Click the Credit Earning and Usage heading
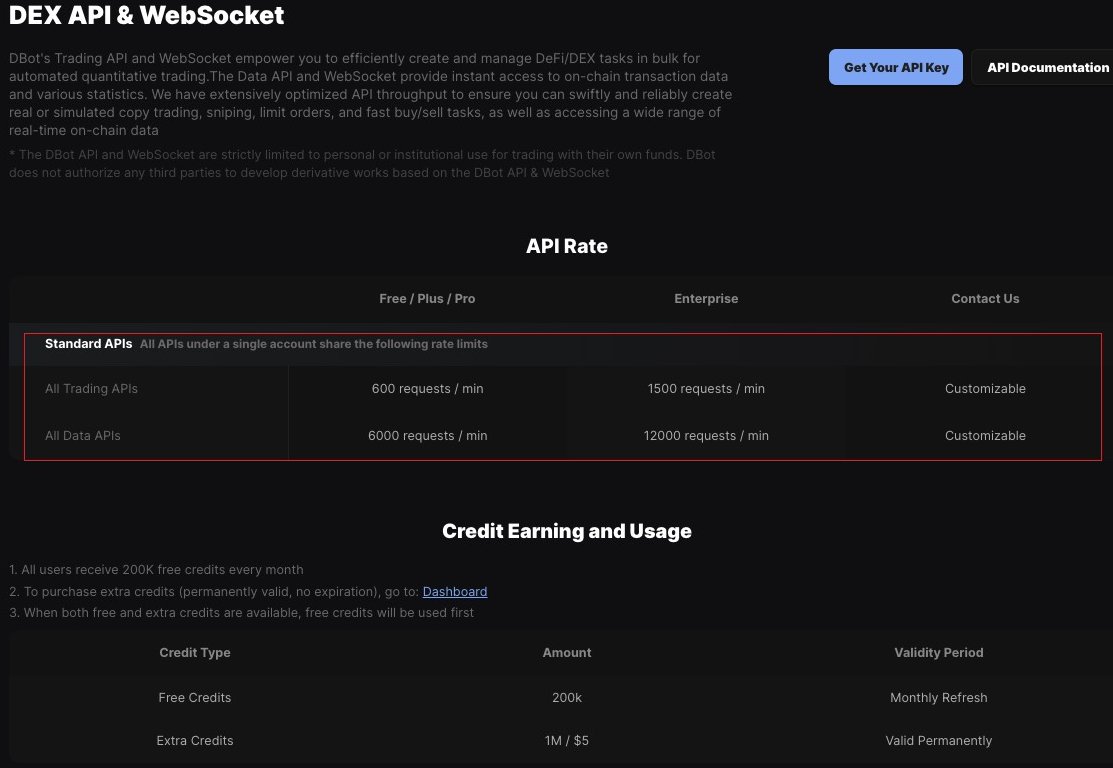Screen dimensions: 1113x768 pyautogui.click(x=566, y=531)
